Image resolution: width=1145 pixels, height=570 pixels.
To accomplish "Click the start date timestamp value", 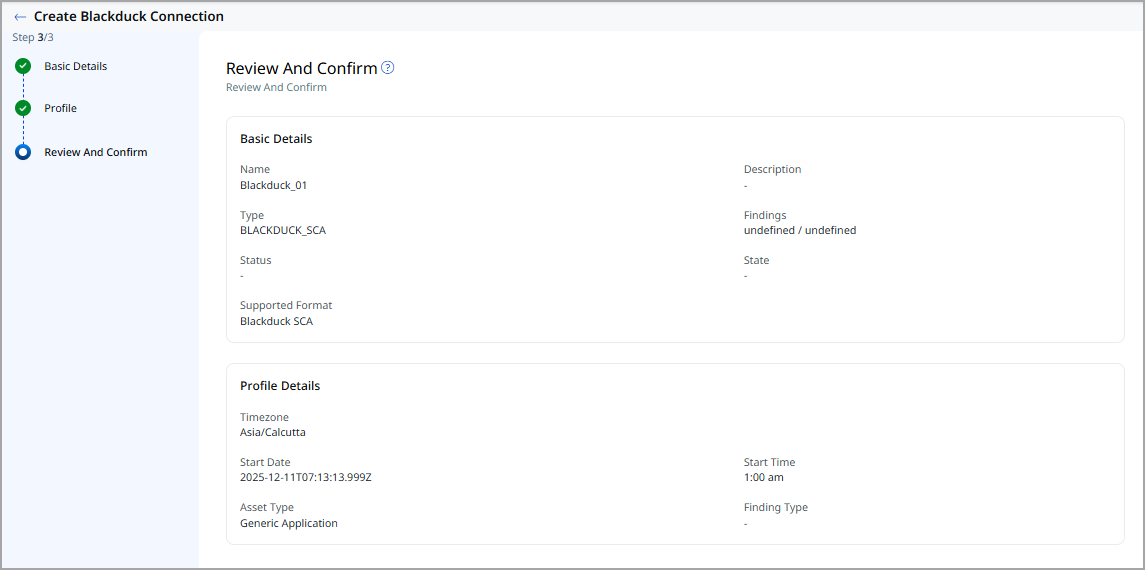I will (x=305, y=477).
